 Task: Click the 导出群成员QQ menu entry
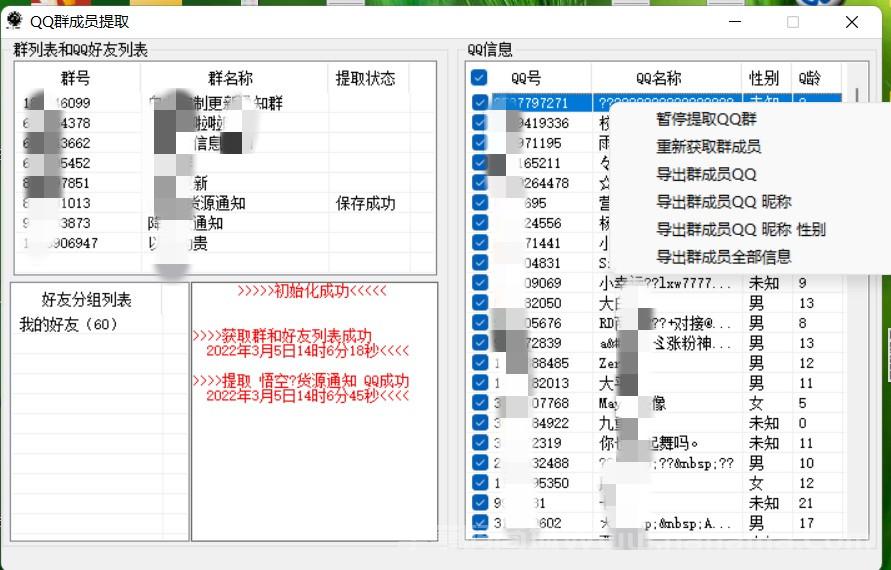706,174
